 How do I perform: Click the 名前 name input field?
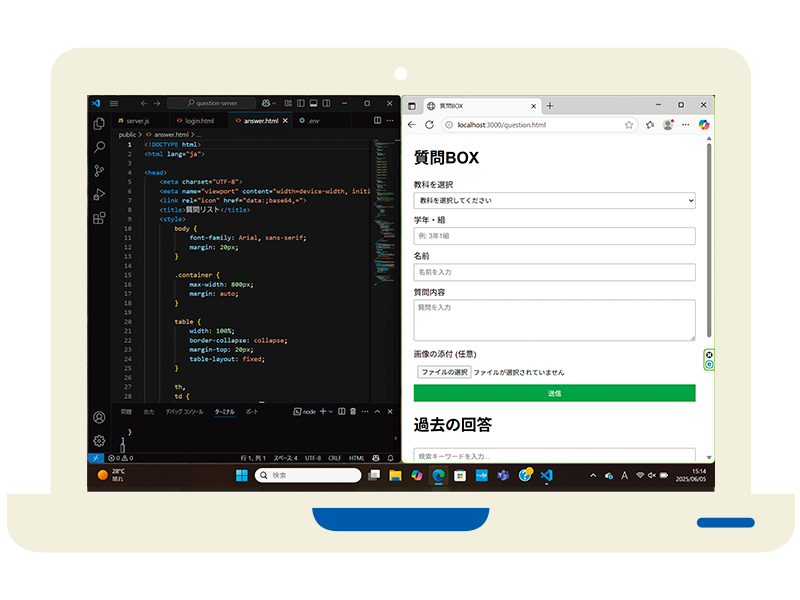coord(554,272)
